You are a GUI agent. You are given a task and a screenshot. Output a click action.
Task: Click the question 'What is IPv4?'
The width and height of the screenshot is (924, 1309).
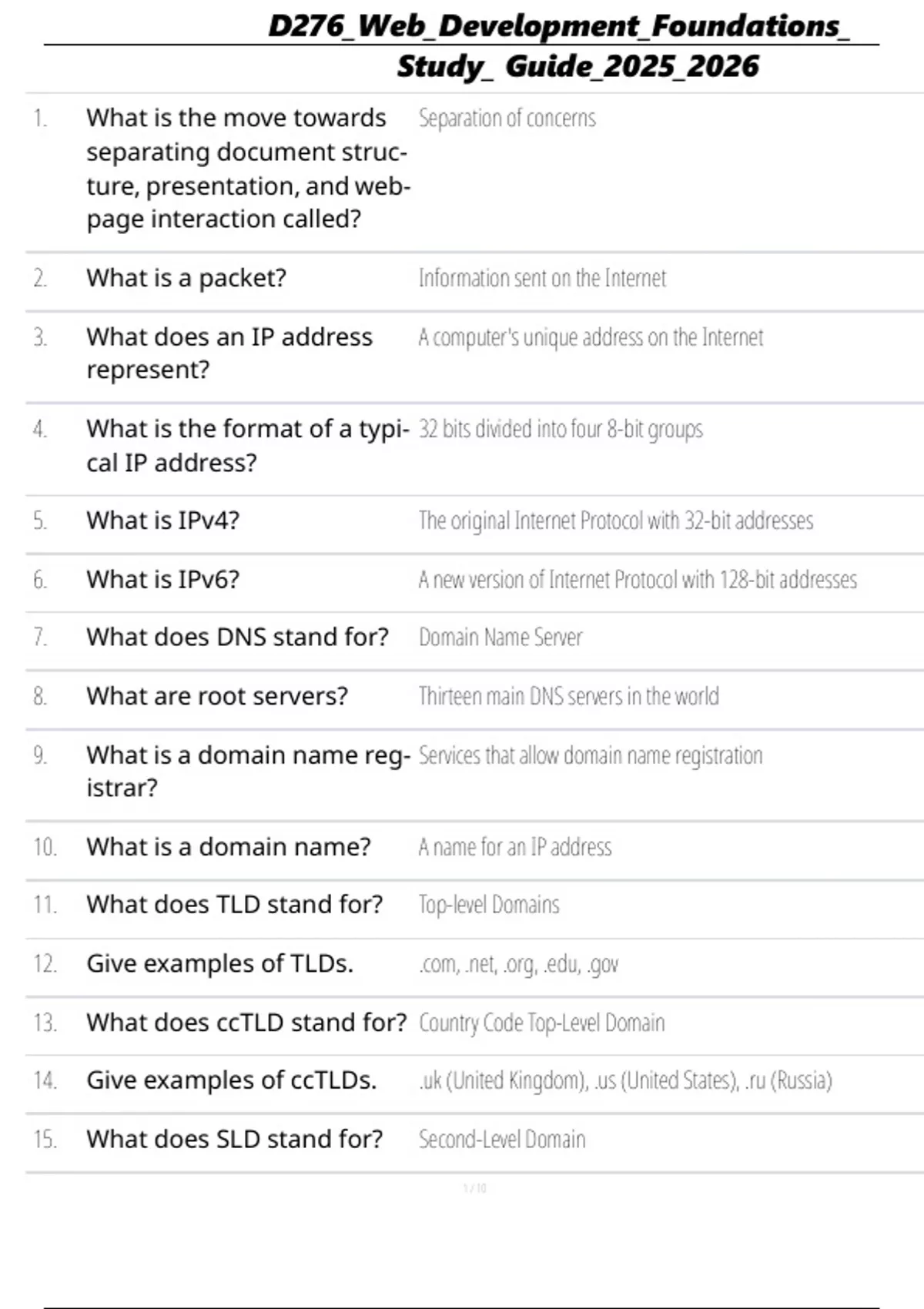163,521
